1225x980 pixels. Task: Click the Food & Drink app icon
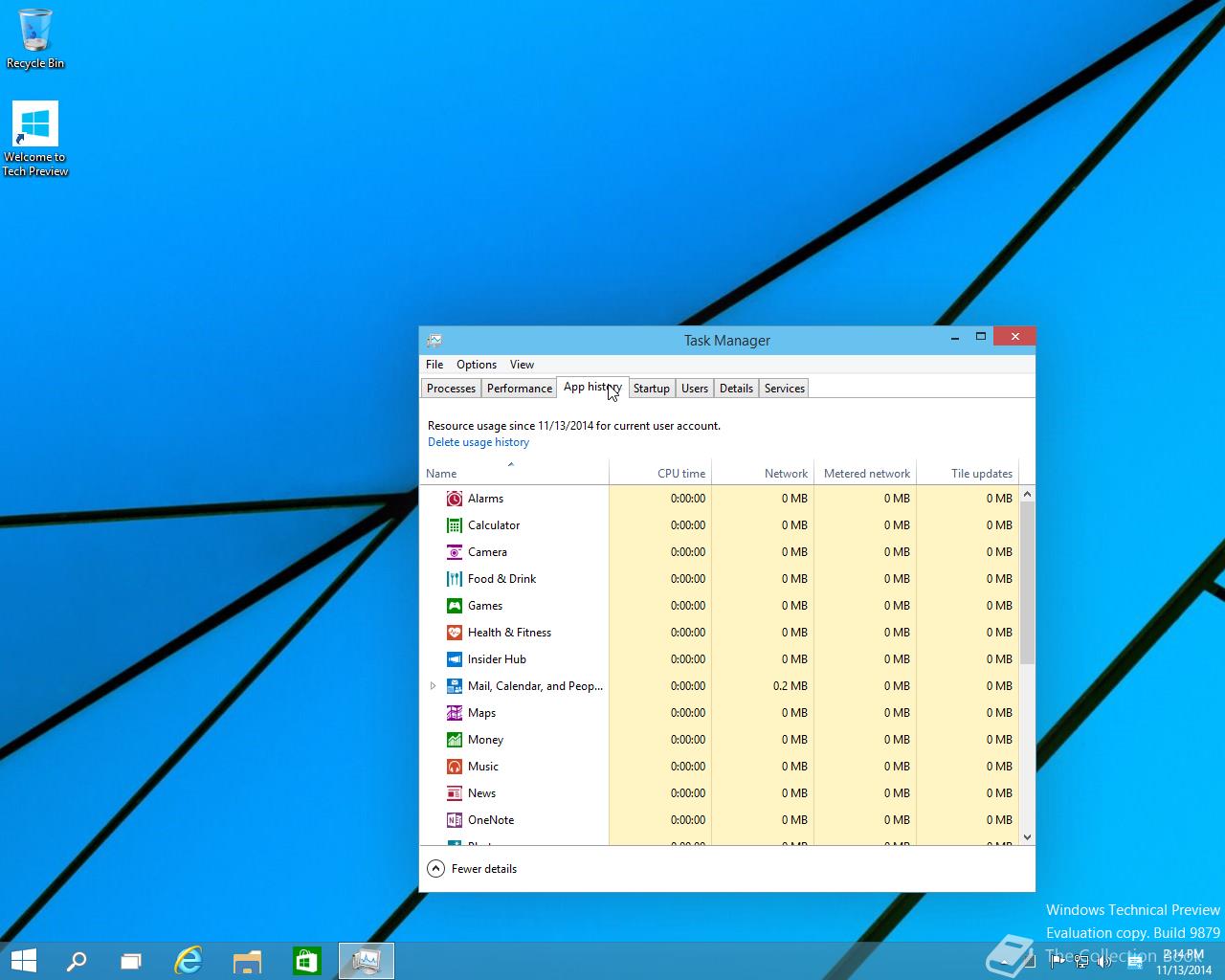[x=455, y=579]
